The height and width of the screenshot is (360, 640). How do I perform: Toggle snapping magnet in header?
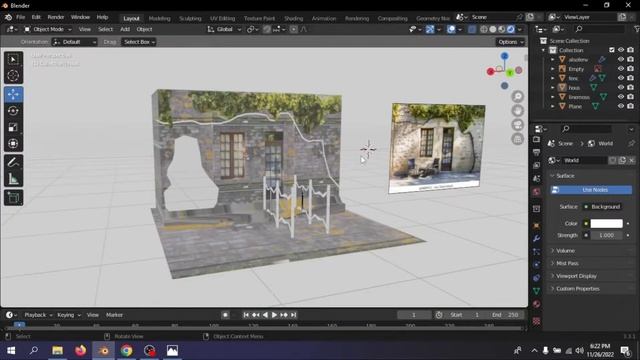click(267, 29)
